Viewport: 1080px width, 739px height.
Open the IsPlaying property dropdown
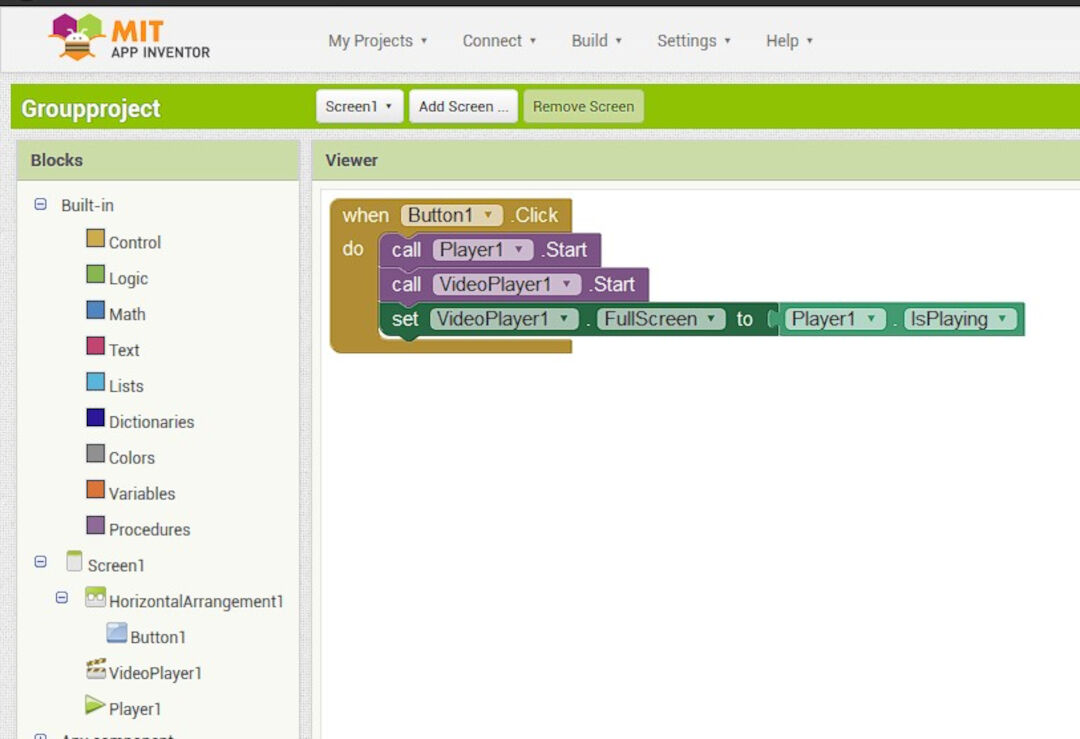click(960, 319)
